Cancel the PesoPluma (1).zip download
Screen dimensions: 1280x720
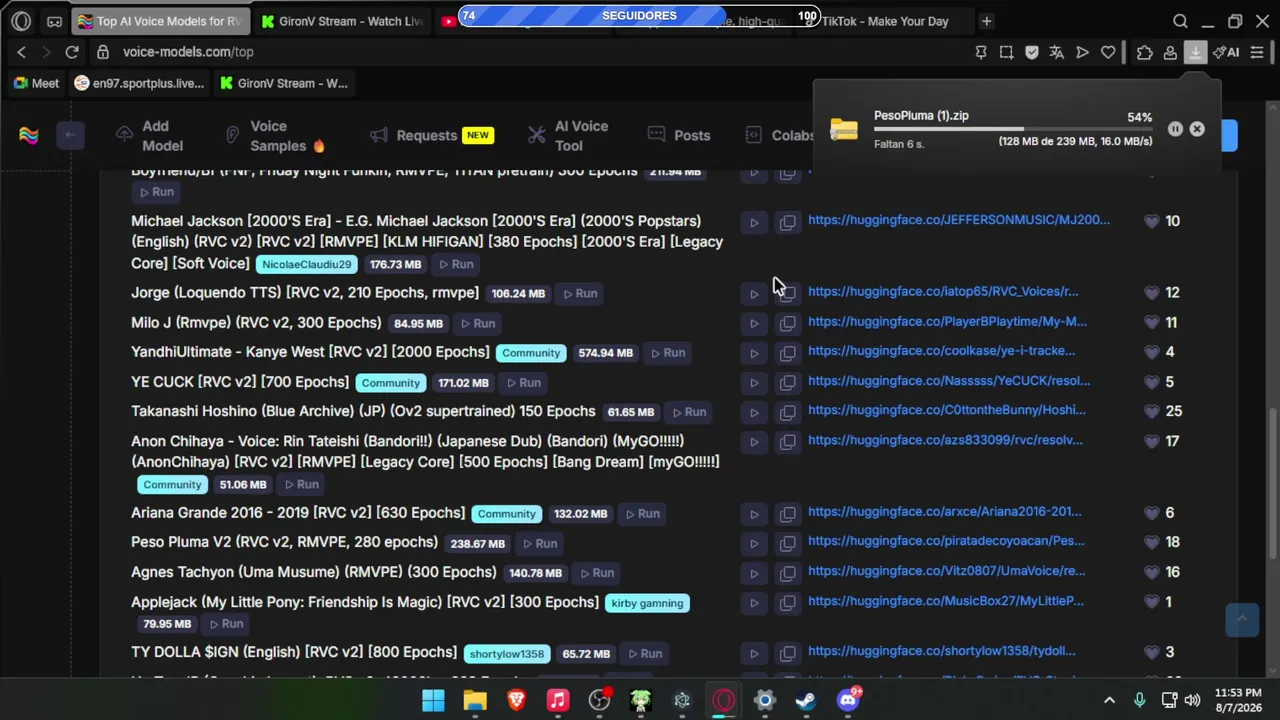(1197, 129)
